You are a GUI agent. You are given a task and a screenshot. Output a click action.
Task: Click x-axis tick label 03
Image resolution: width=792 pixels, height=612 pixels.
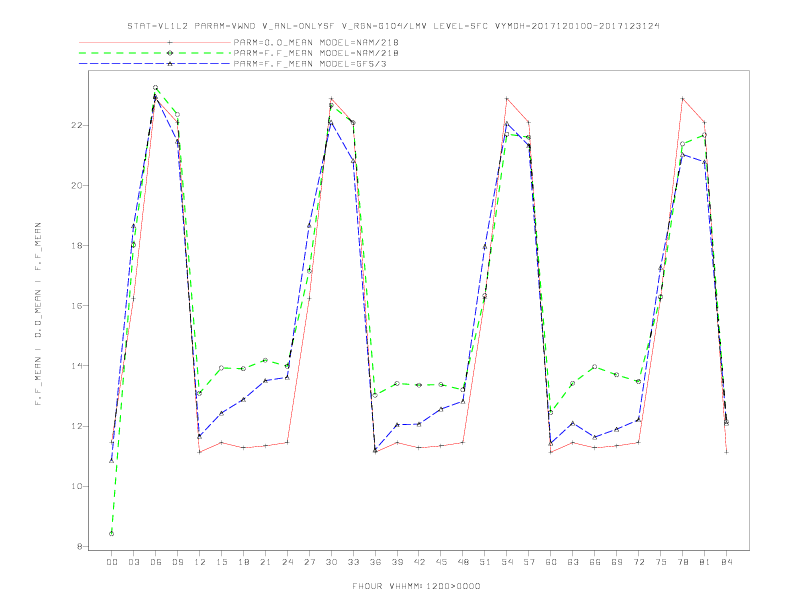point(133,562)
